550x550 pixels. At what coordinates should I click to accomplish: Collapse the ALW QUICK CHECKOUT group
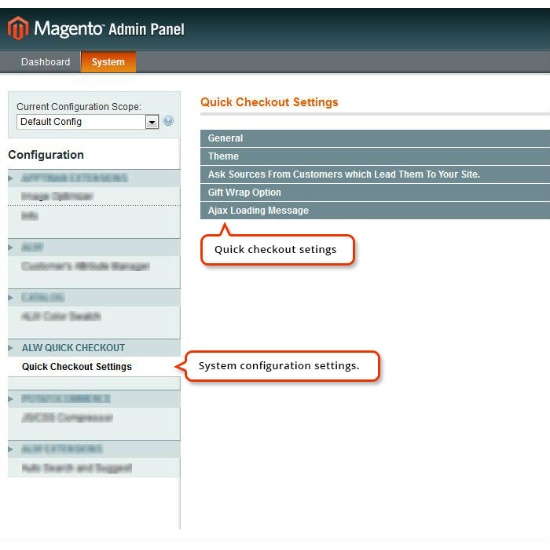(94, 348)
